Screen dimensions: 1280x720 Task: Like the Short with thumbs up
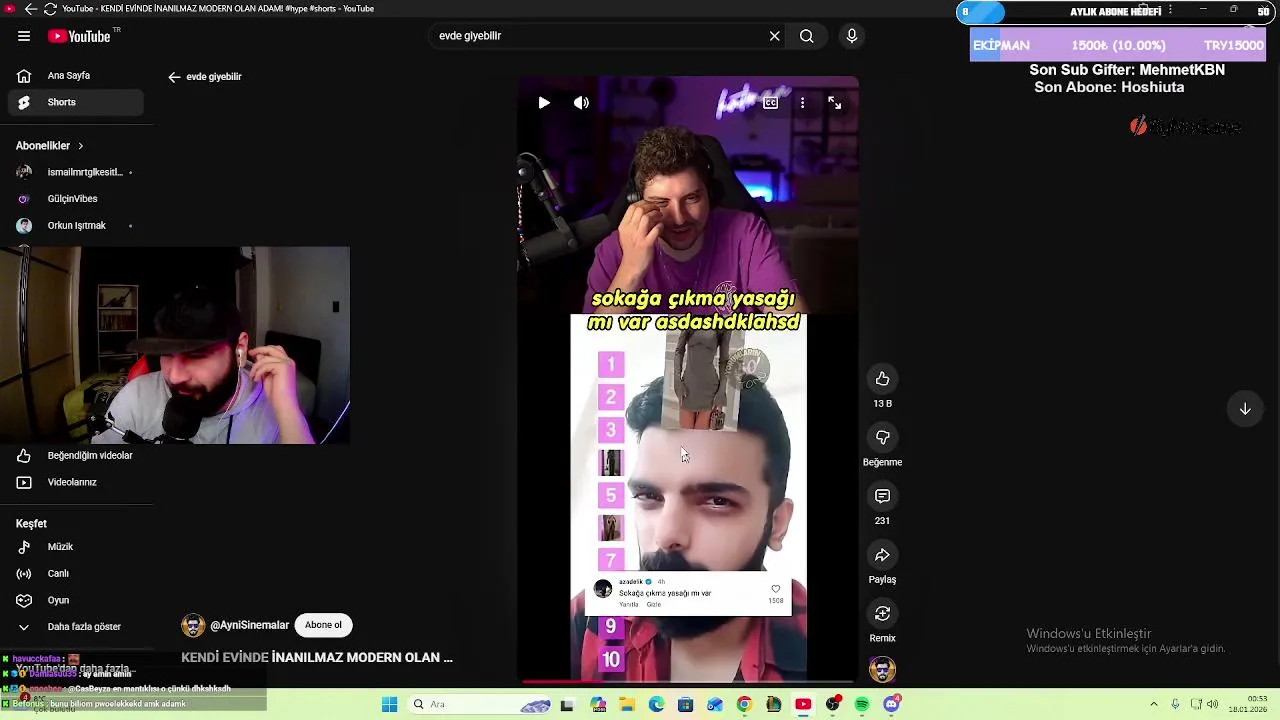882,379
